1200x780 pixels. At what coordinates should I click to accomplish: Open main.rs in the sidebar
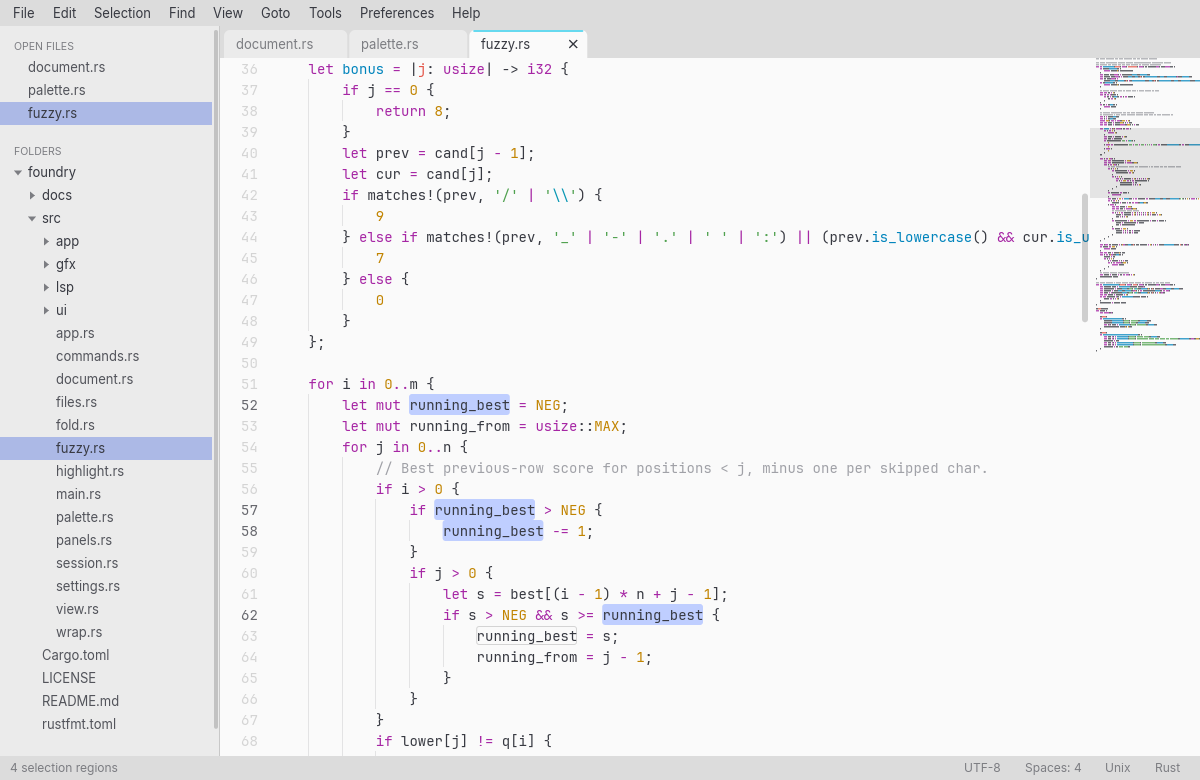[106, 494]
